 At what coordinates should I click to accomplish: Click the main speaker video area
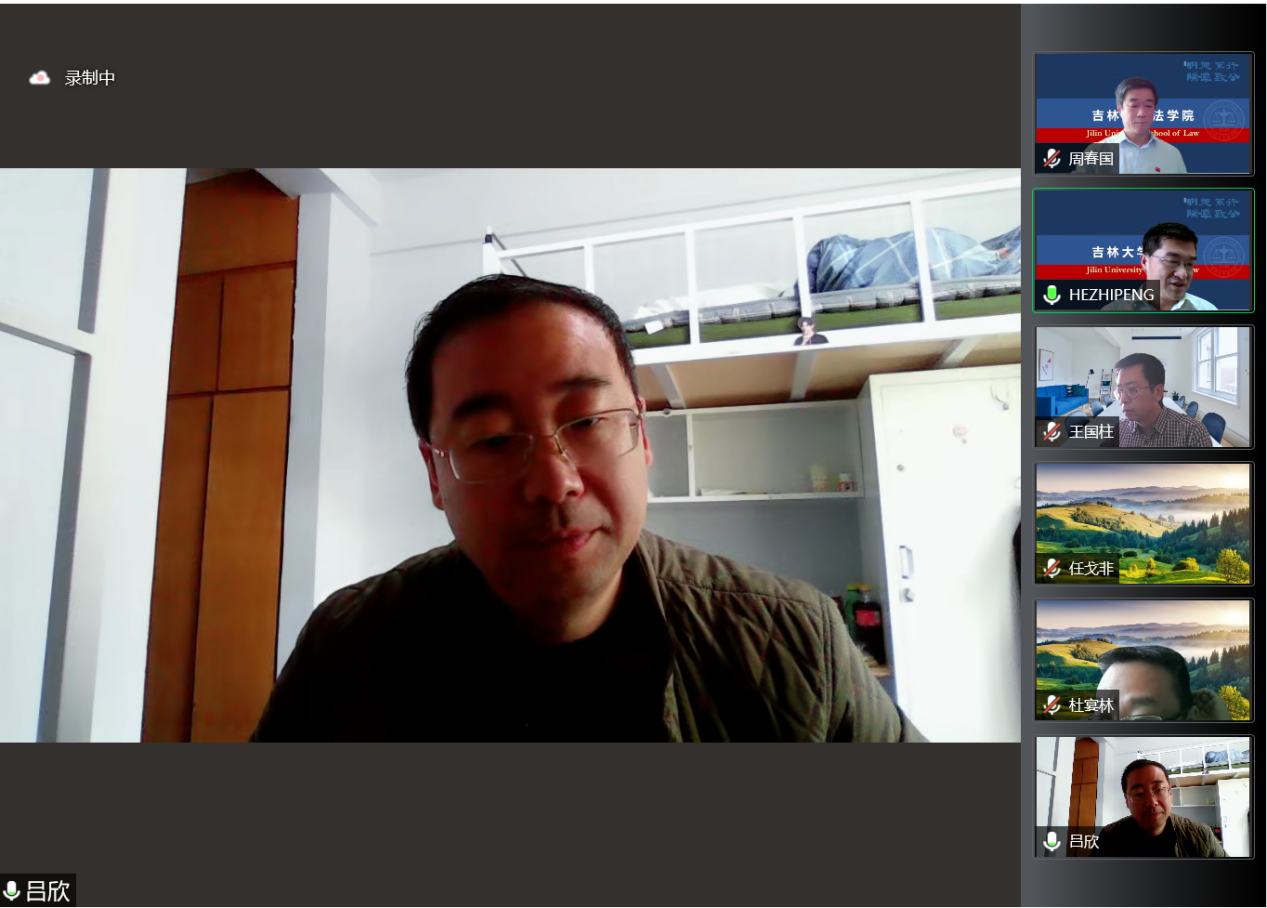(x=510, y=455)
